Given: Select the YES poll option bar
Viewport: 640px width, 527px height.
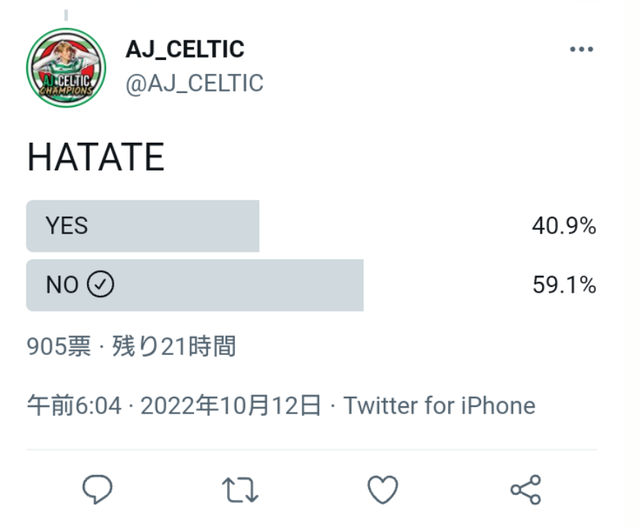Looking at the screenshot, I should (x=143, y=226).
